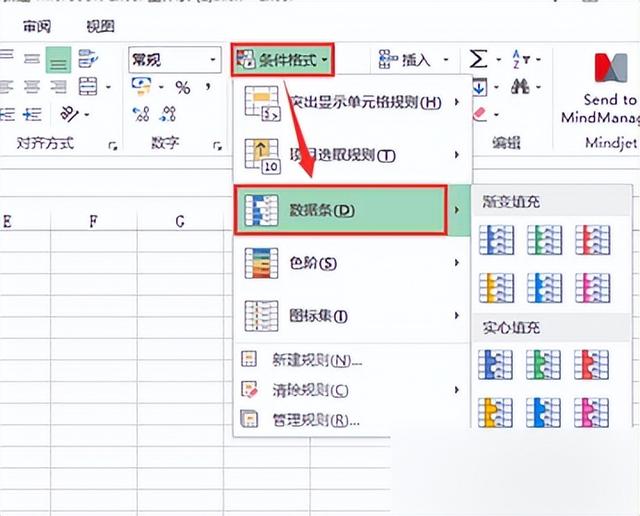Choose the red solid fill data bar
This screenshot has height=516, width=640.
591,365
